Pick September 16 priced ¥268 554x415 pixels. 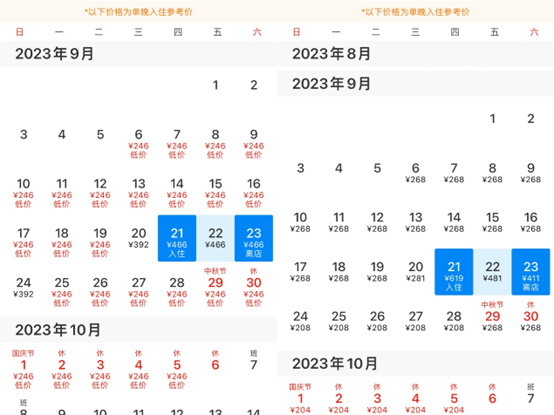coord(531,222)
